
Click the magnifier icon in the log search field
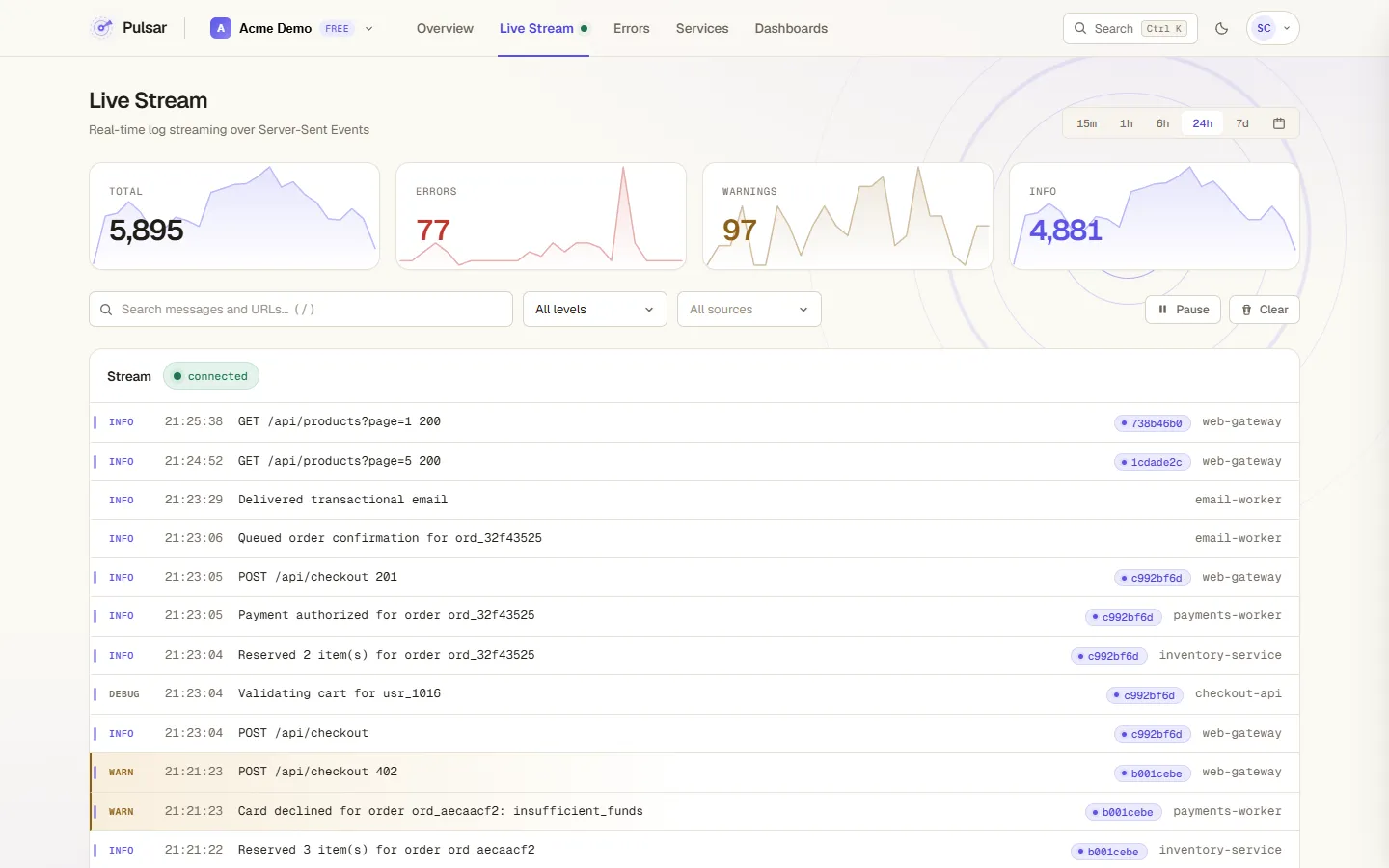(x=107, y=310)
